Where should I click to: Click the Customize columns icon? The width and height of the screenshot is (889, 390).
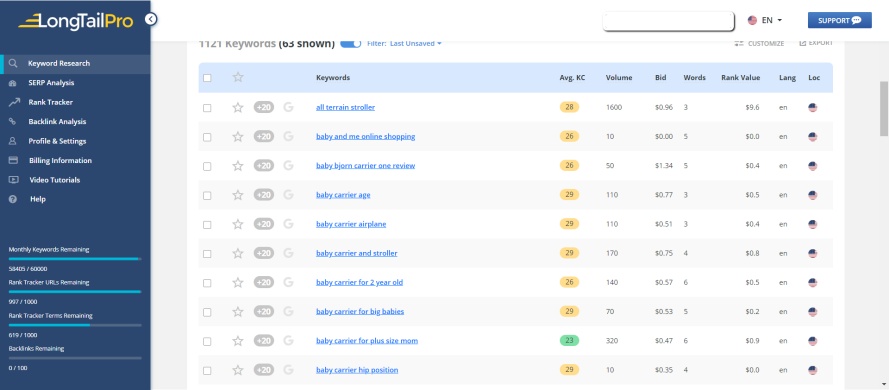click(x=739, y=43)
